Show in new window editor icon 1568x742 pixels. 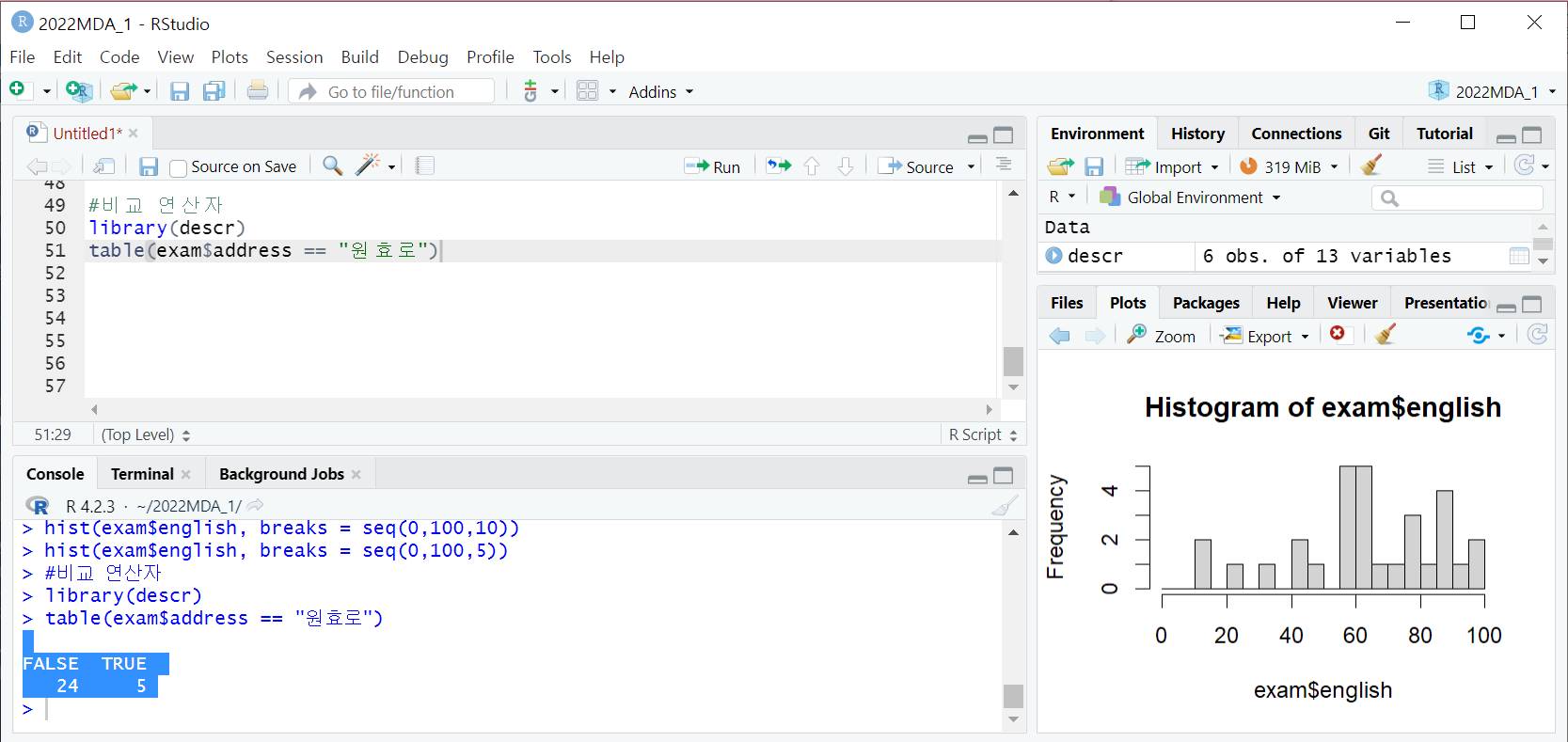click(x=103, y=166)
